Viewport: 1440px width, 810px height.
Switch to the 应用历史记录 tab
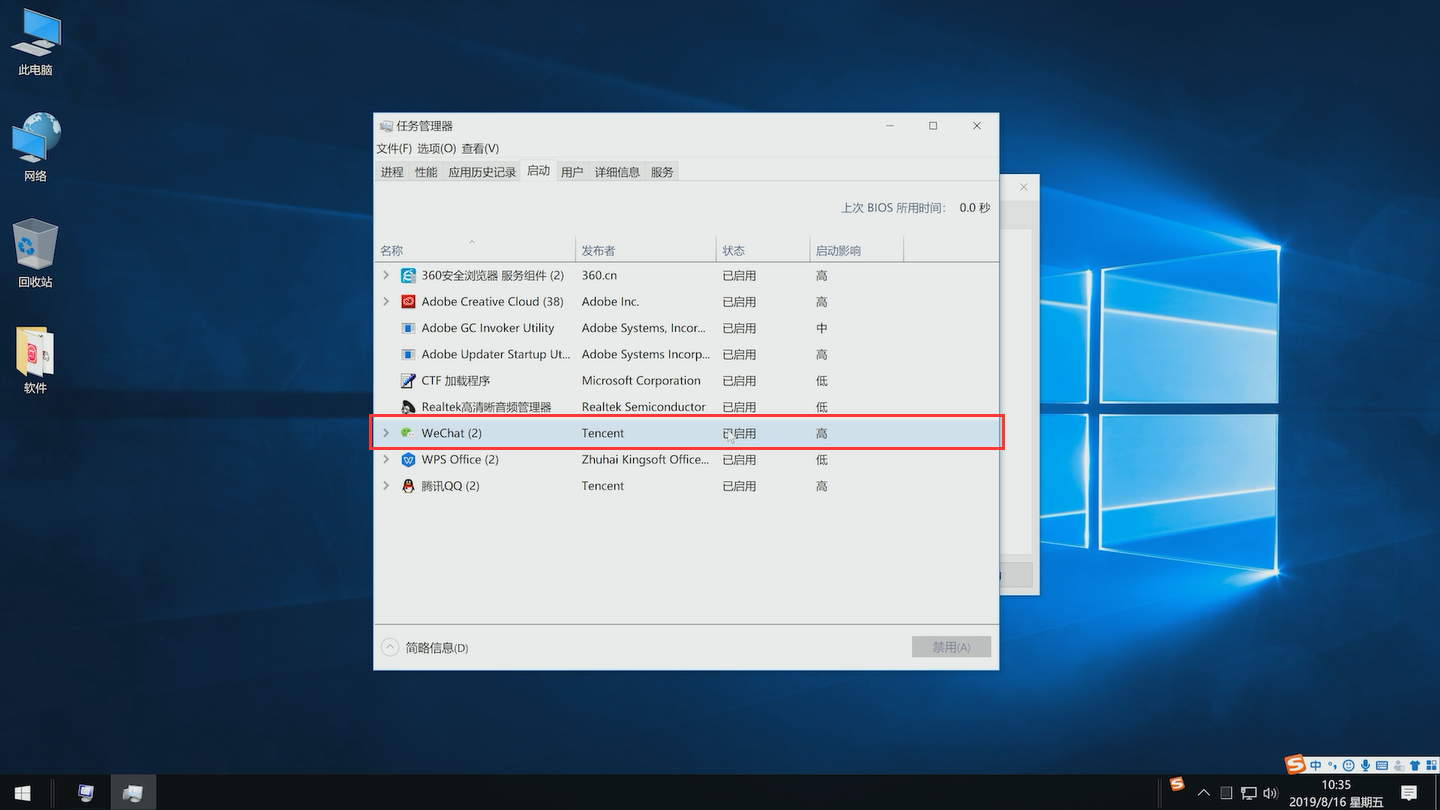[482, 172]
